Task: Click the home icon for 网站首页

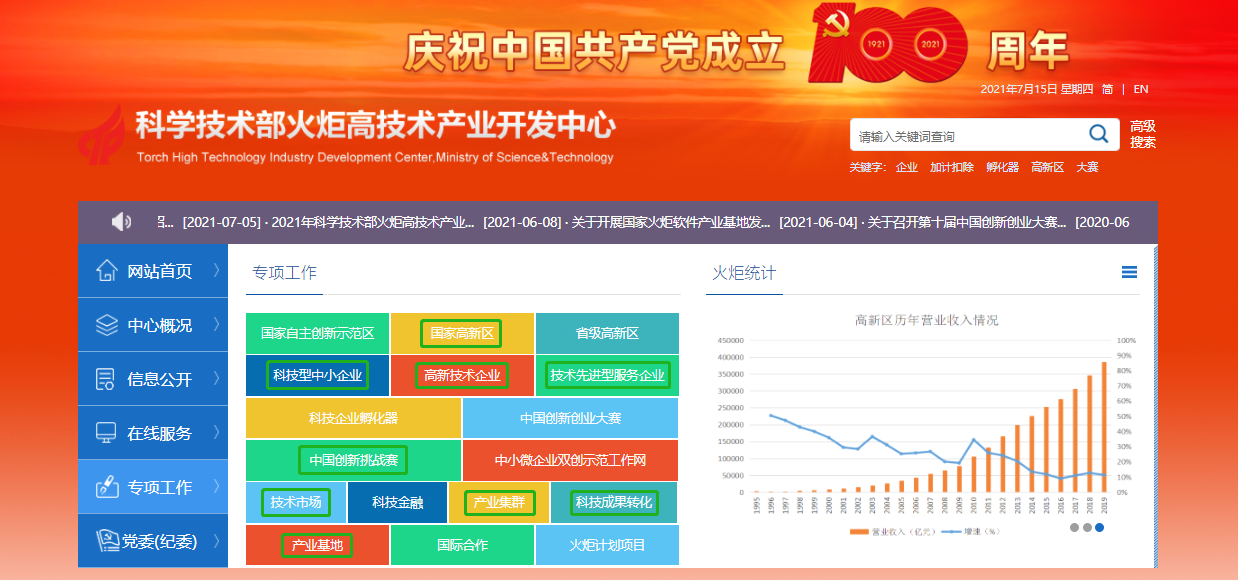Action: 107,271
